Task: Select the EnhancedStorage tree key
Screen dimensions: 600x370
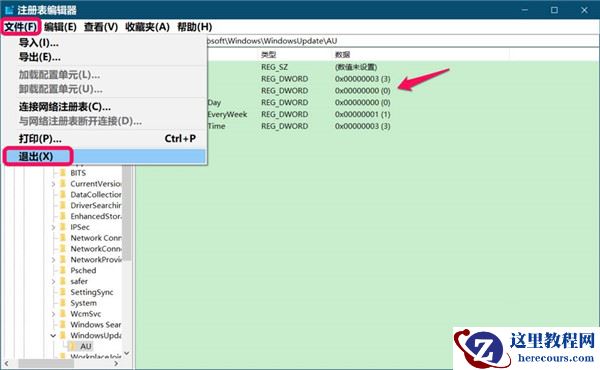Action: 96,216
